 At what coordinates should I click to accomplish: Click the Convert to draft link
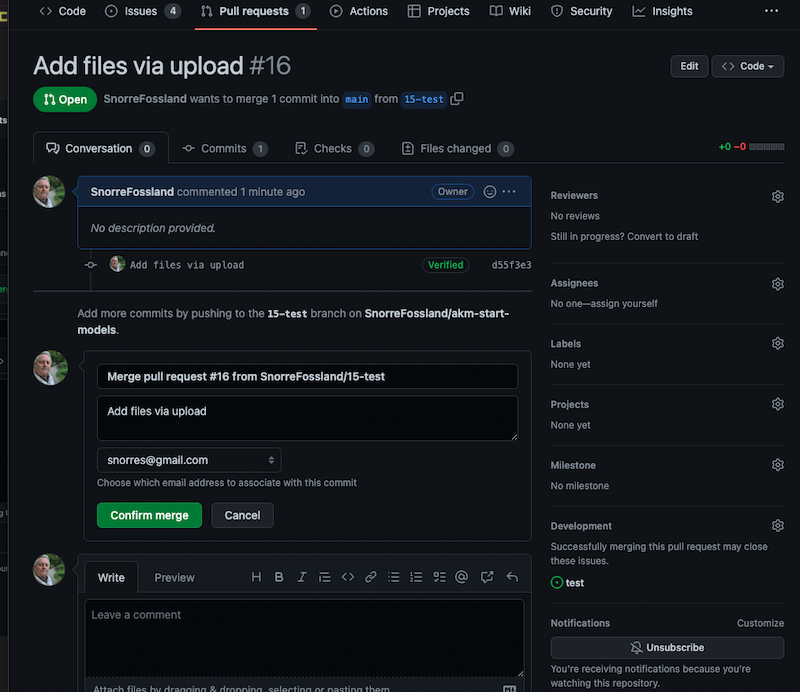click(662, 237)
